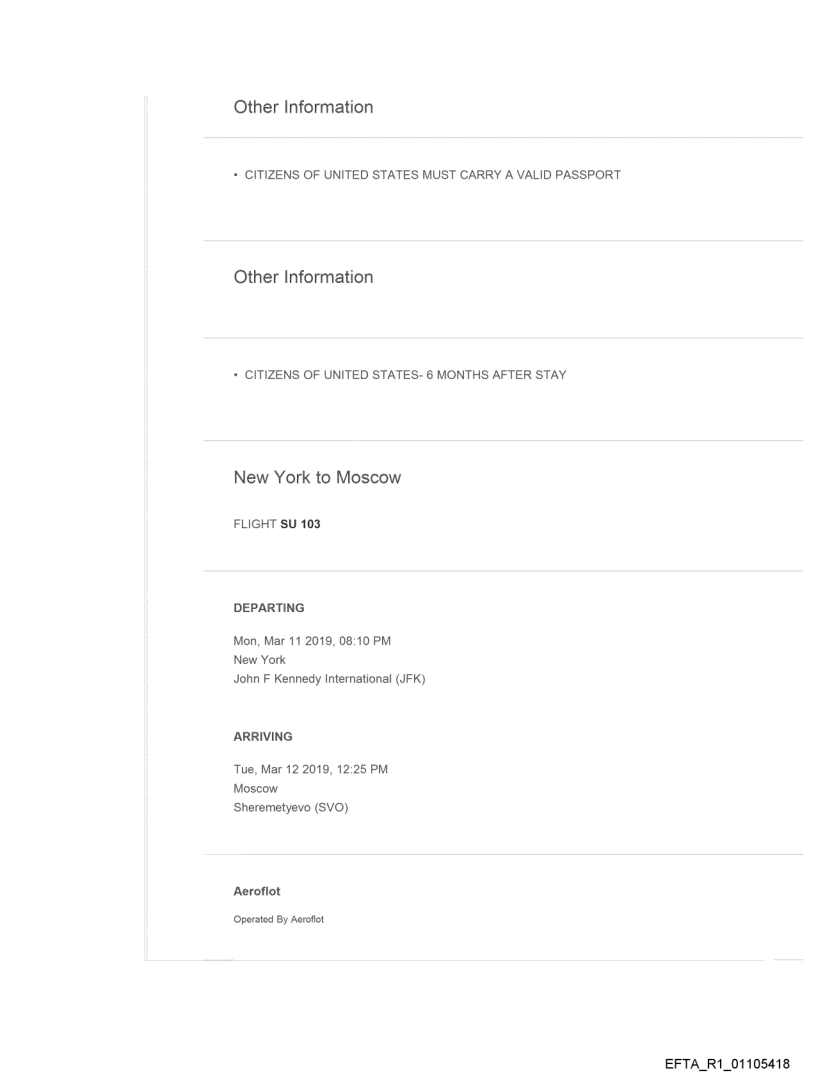Screen dimensions: 816x1073
Task: Select the Operated By Aeroflot line
Action: (x=278, y=921)
